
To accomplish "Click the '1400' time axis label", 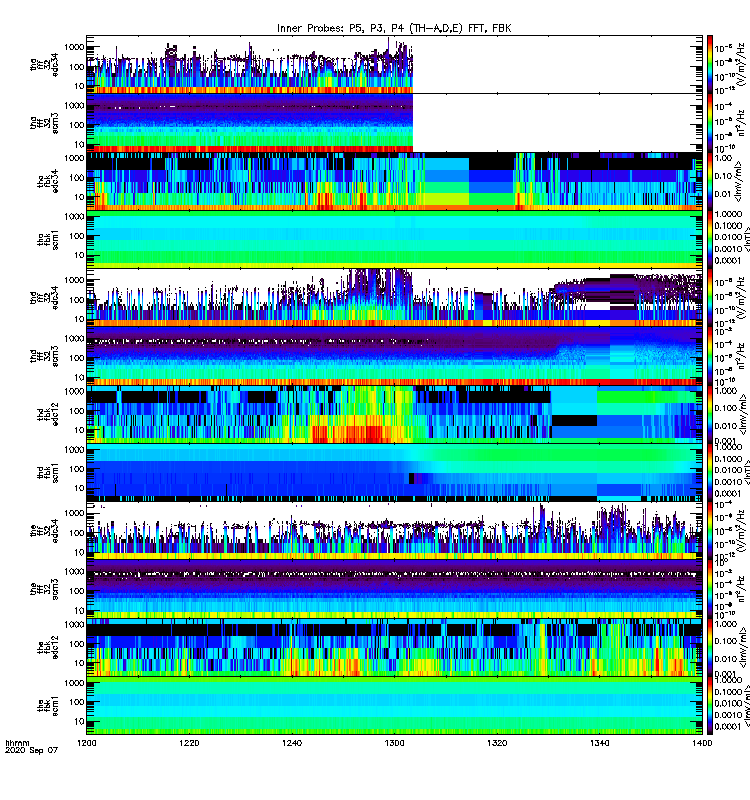I will point(702,743).
